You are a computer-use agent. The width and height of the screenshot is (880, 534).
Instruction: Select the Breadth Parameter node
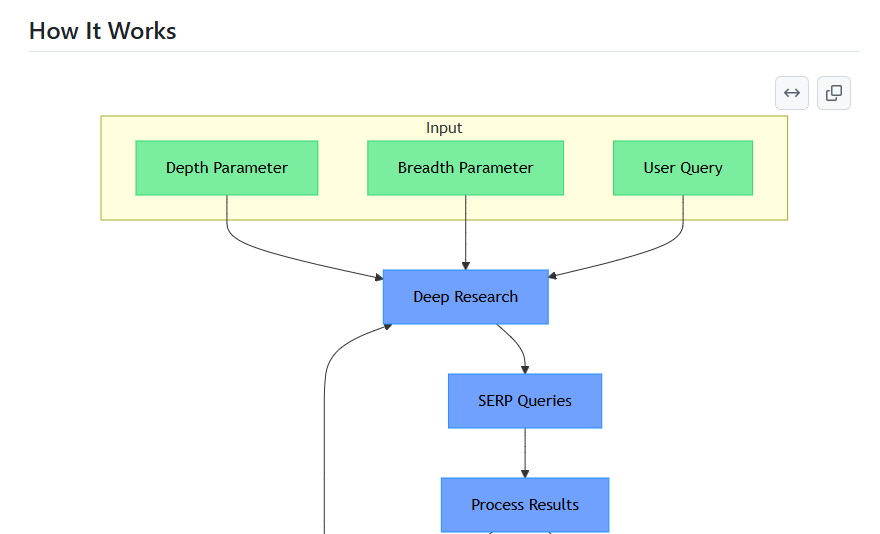coord(465,168)
